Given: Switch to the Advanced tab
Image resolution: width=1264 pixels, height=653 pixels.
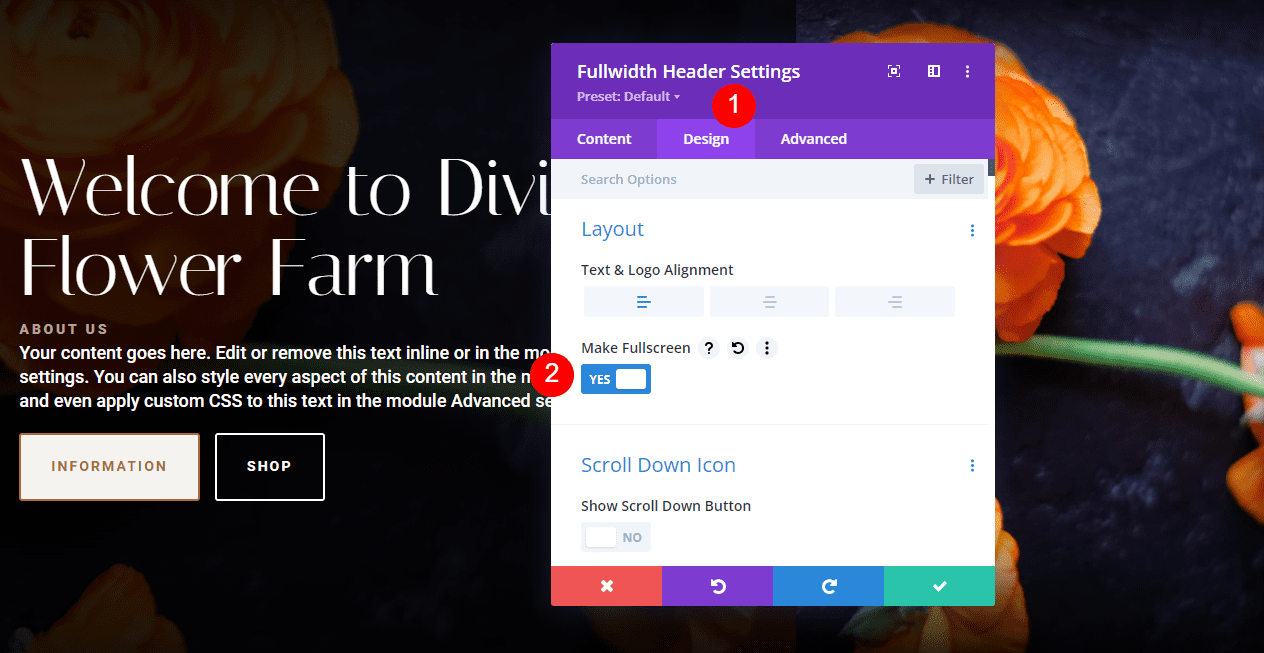Looking at the screenshot, I should point(813,139).
